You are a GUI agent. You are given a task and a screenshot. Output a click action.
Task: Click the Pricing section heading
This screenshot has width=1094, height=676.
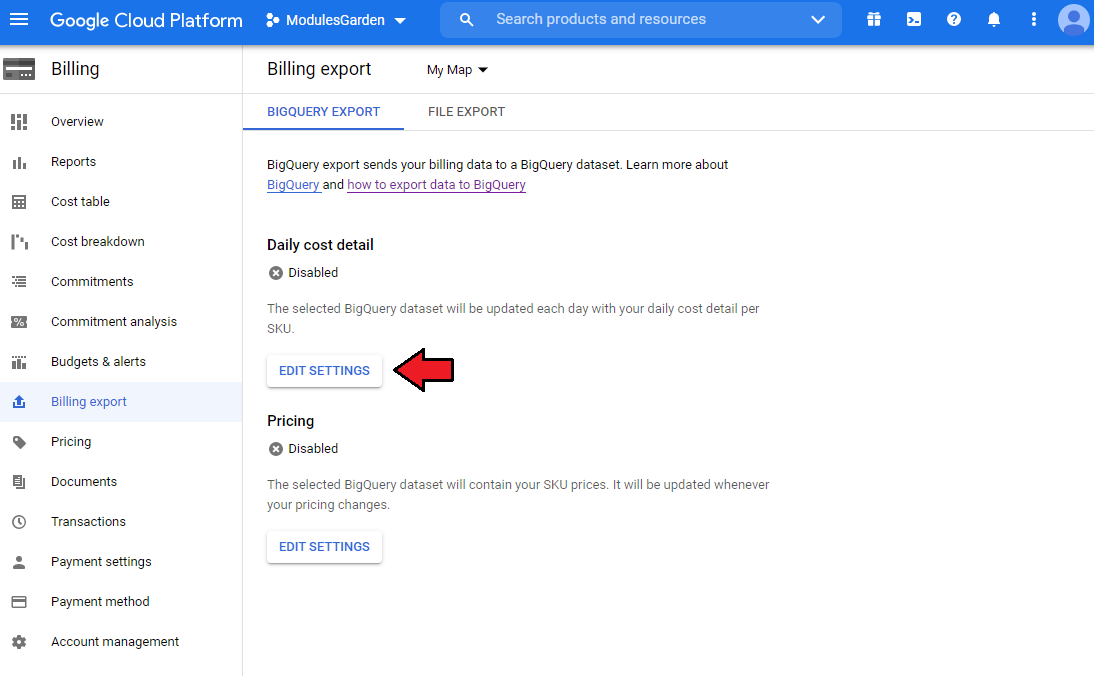(290, 421)
